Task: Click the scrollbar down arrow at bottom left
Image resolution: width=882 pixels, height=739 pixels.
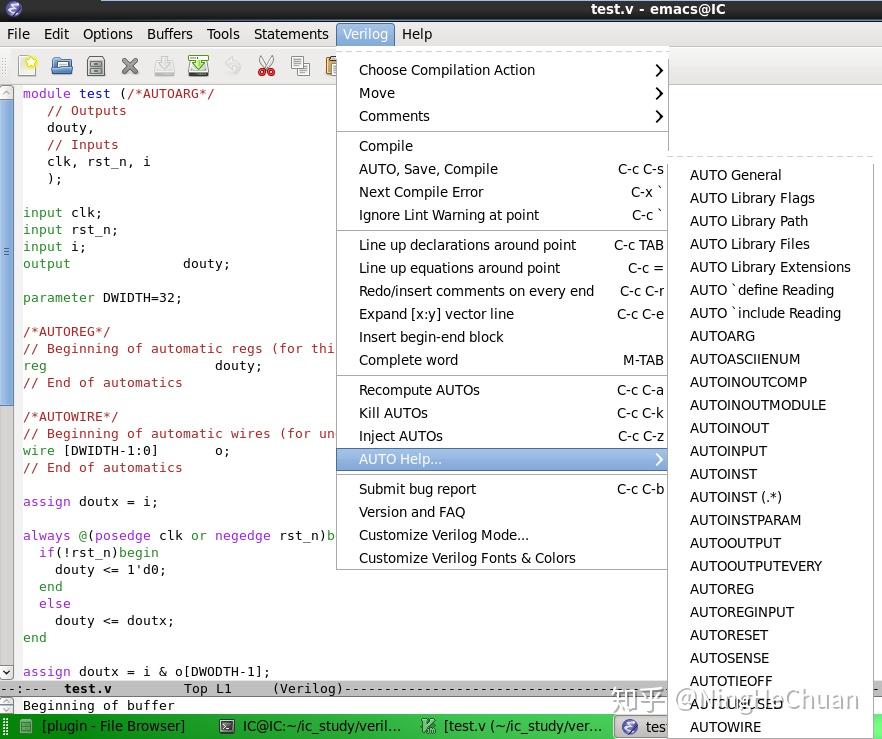Action: 7,672
